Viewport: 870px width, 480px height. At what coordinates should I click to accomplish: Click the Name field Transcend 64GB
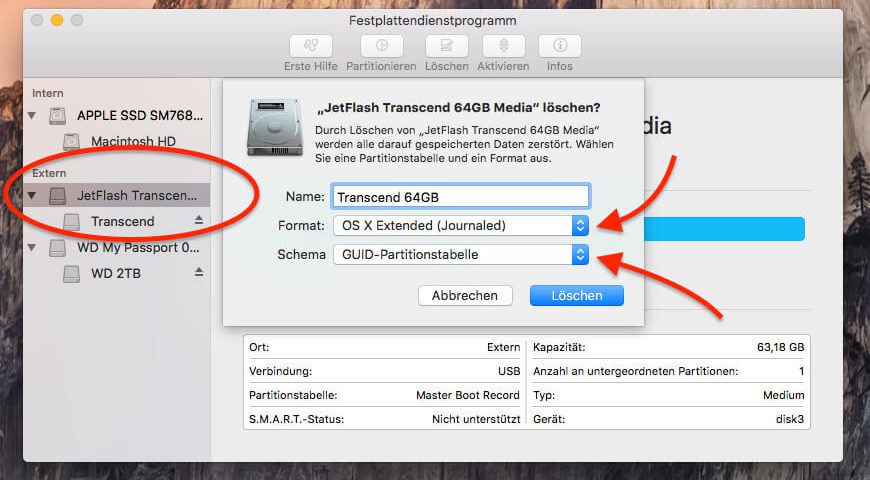point(461,197)
